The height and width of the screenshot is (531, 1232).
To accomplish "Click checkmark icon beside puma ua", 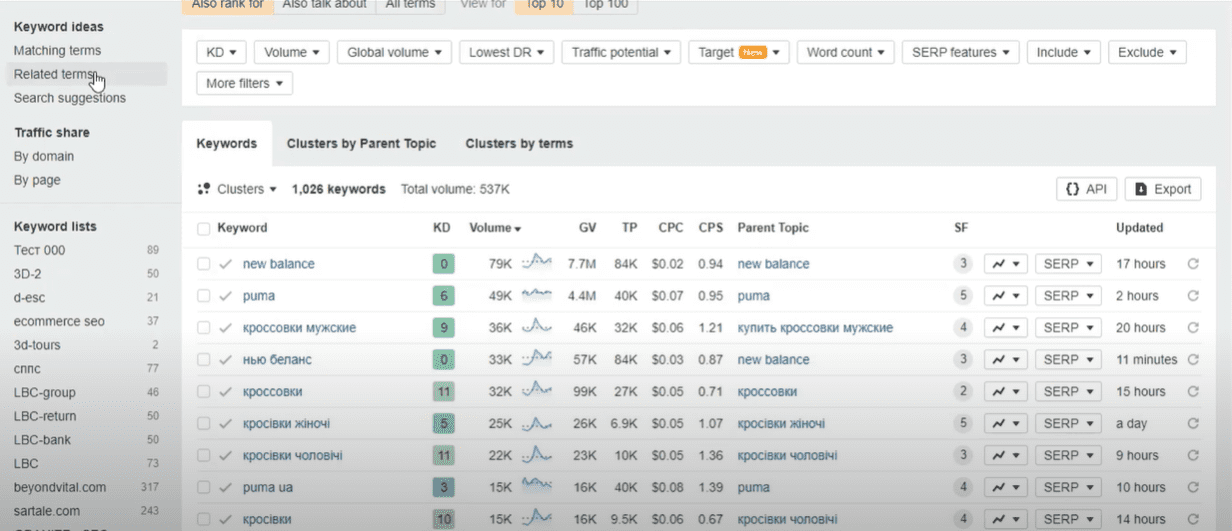I will pyautogui.click(x=226, y=488).
